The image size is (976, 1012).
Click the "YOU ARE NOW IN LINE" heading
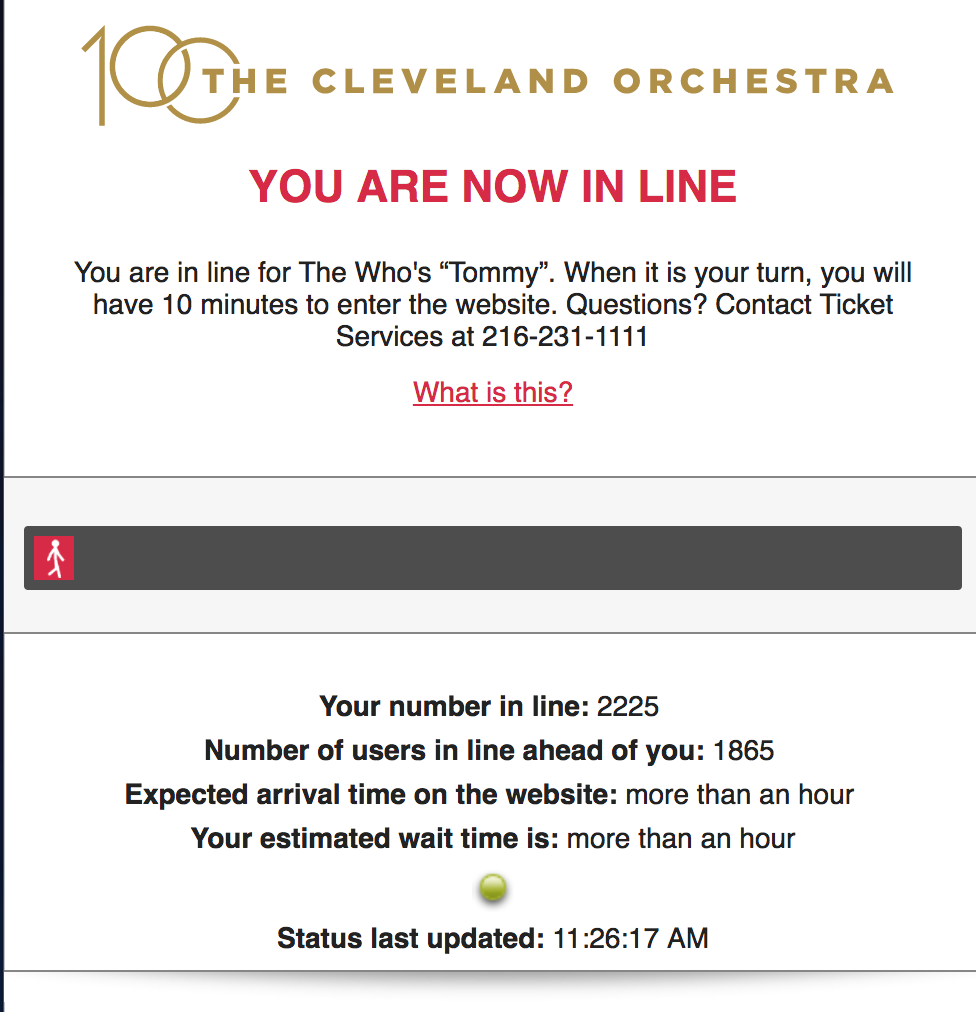pos(493,187)
